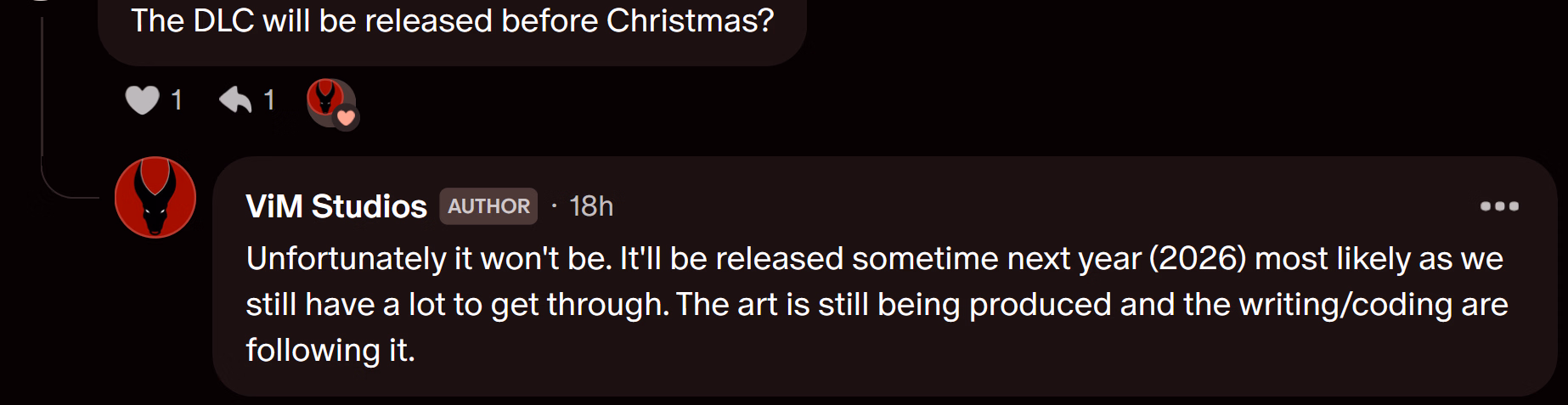The image size is (1568, 405).
Task: Click the reply arrow under the DLC comment
Action: coord(235,100)
